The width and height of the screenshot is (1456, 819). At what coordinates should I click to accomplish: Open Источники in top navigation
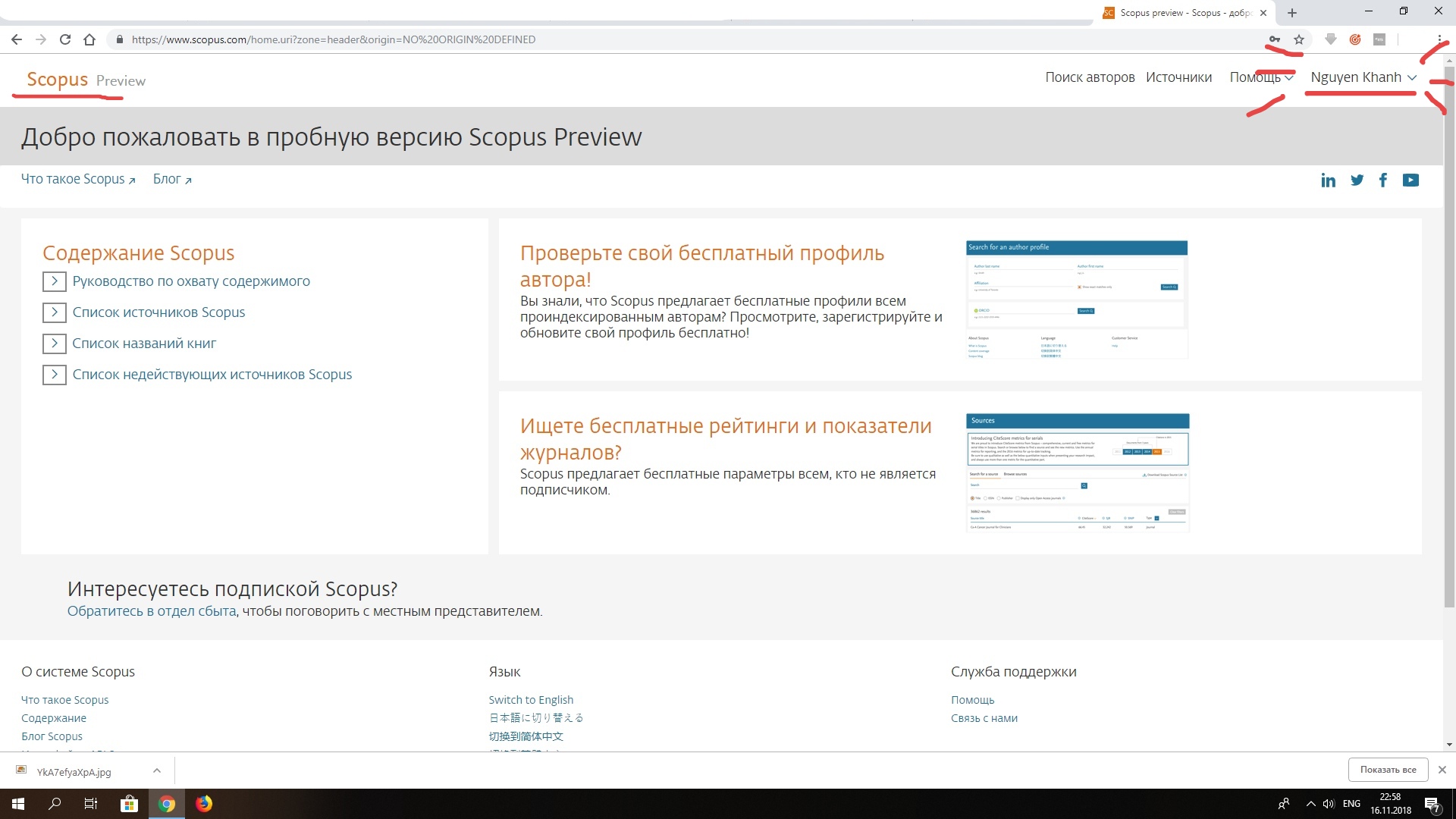click(1178, 77)
